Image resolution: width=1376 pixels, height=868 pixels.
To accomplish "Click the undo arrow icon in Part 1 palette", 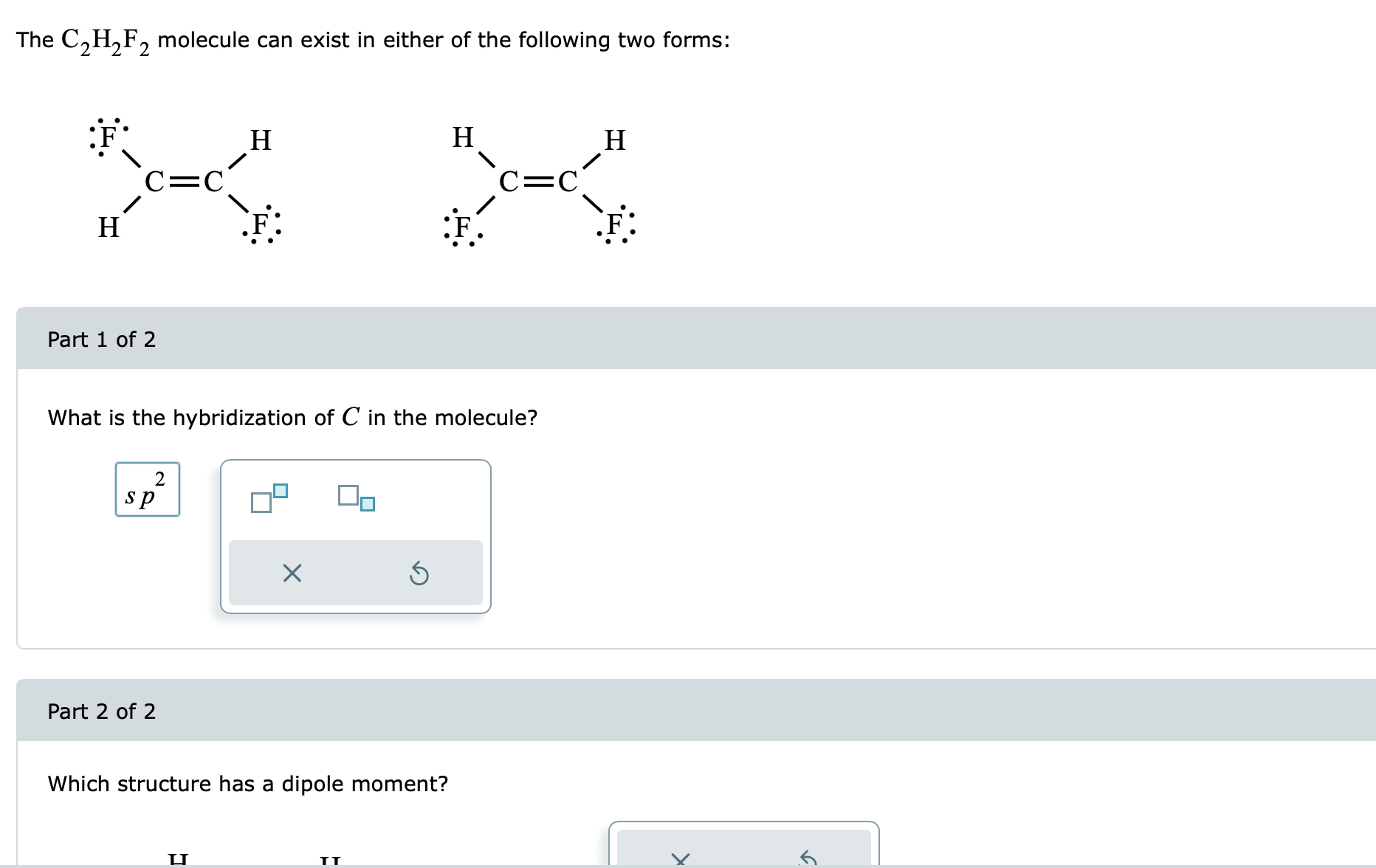I will (420, 573).
